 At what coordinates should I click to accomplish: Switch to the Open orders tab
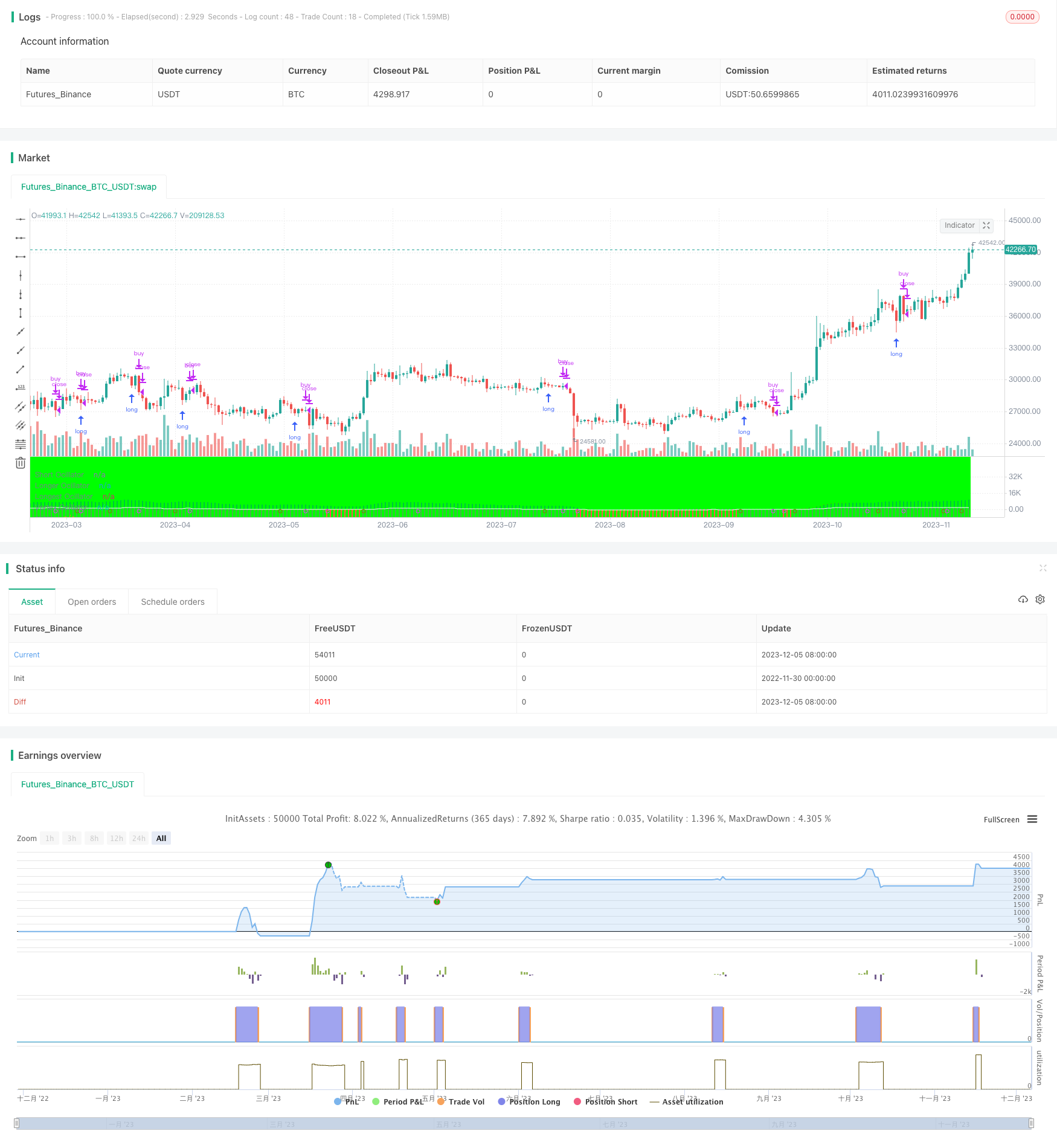(x=92, y=602)
